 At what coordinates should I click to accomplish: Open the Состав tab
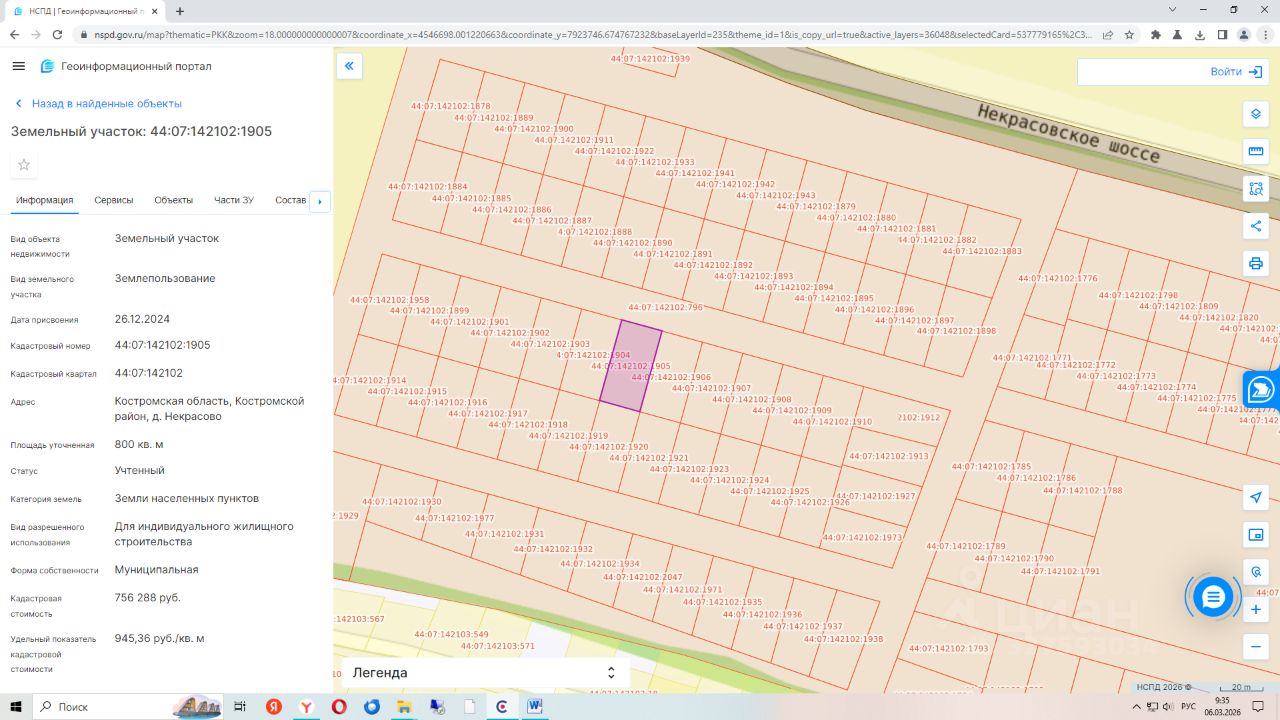tap(290, 200)
